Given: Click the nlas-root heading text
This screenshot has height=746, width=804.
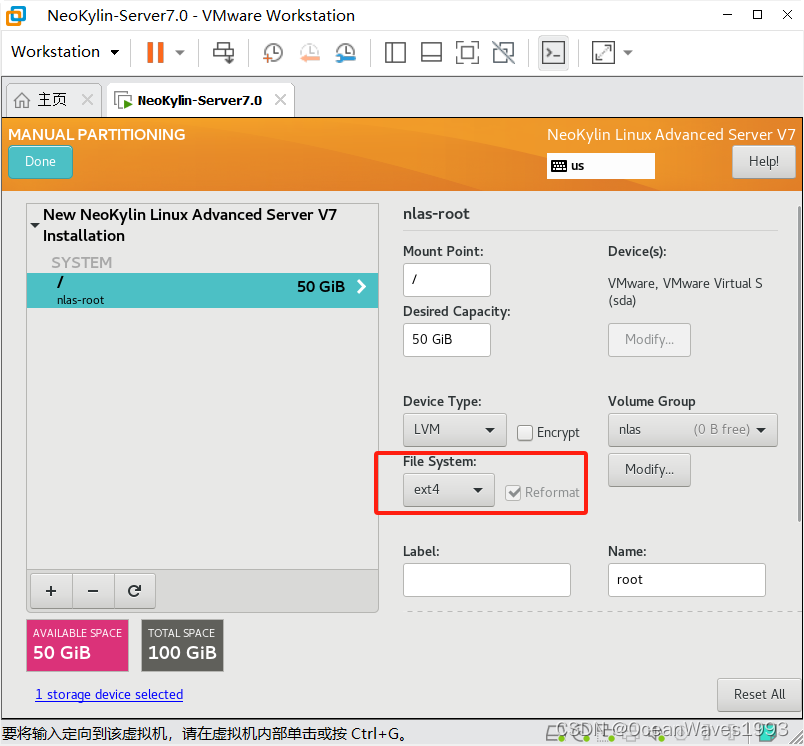Looking at the screenshot, I should [436, 214].
